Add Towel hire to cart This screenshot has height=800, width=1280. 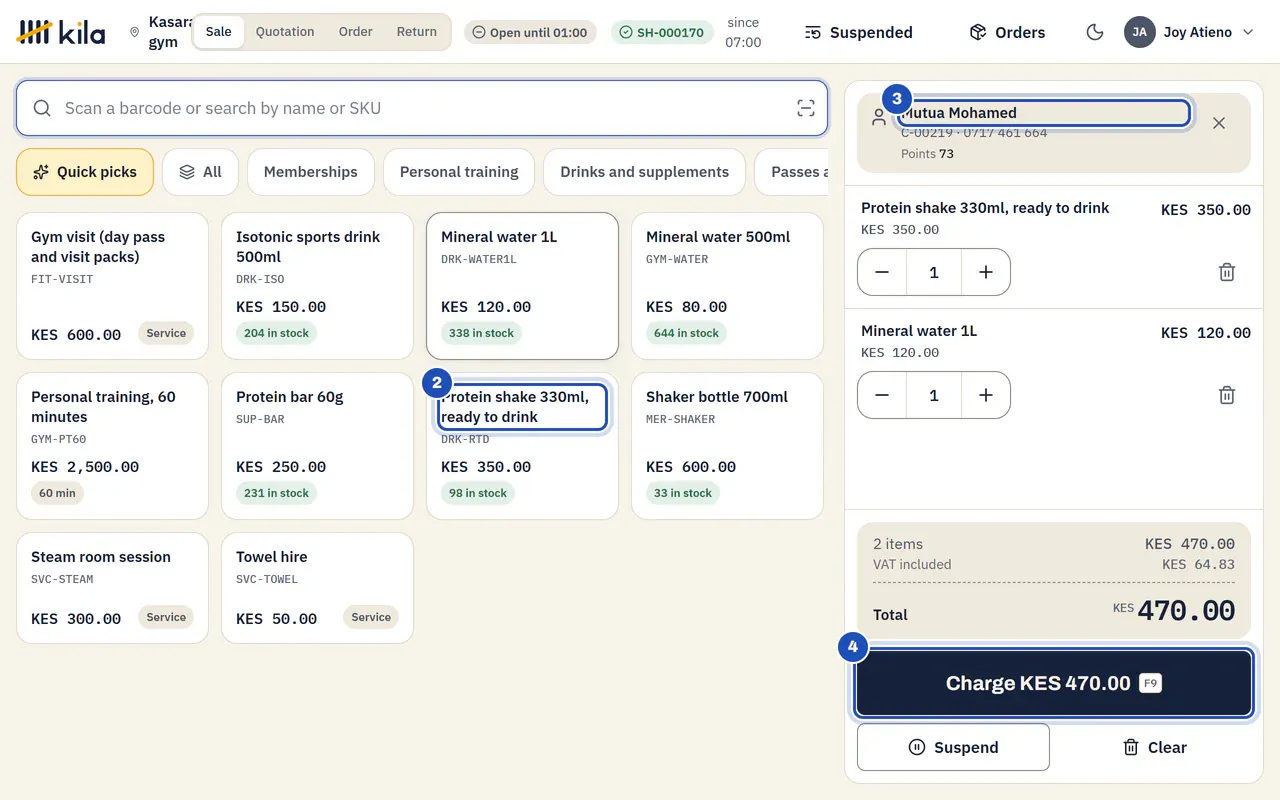317,588
